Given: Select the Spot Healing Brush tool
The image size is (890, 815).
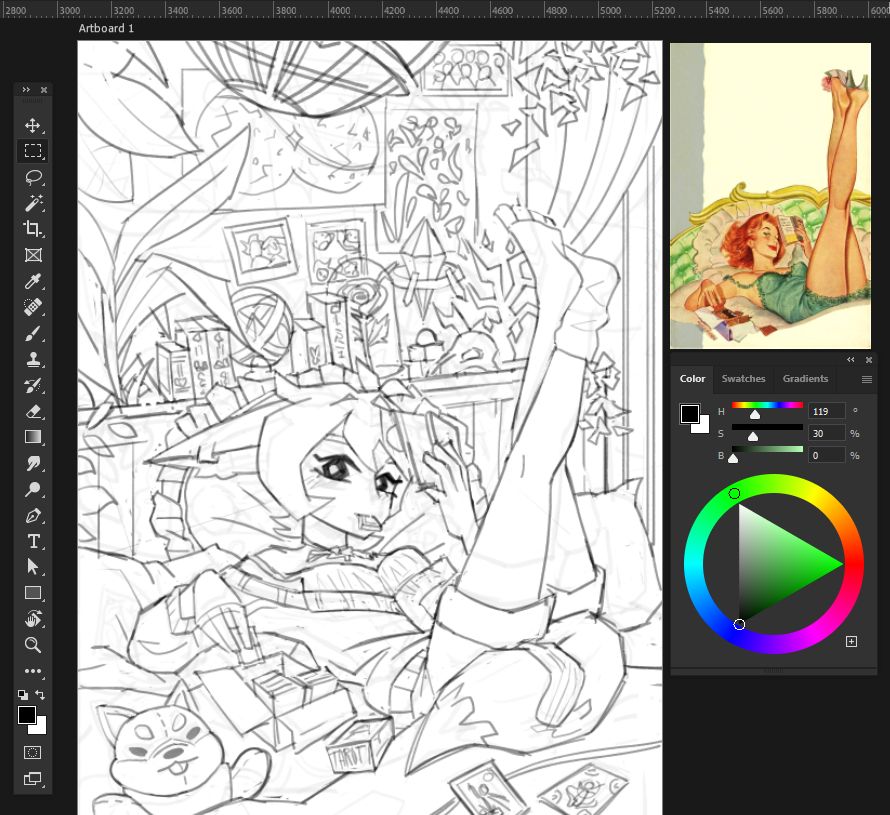Looking at the screenshot, I should coord(33,307).
